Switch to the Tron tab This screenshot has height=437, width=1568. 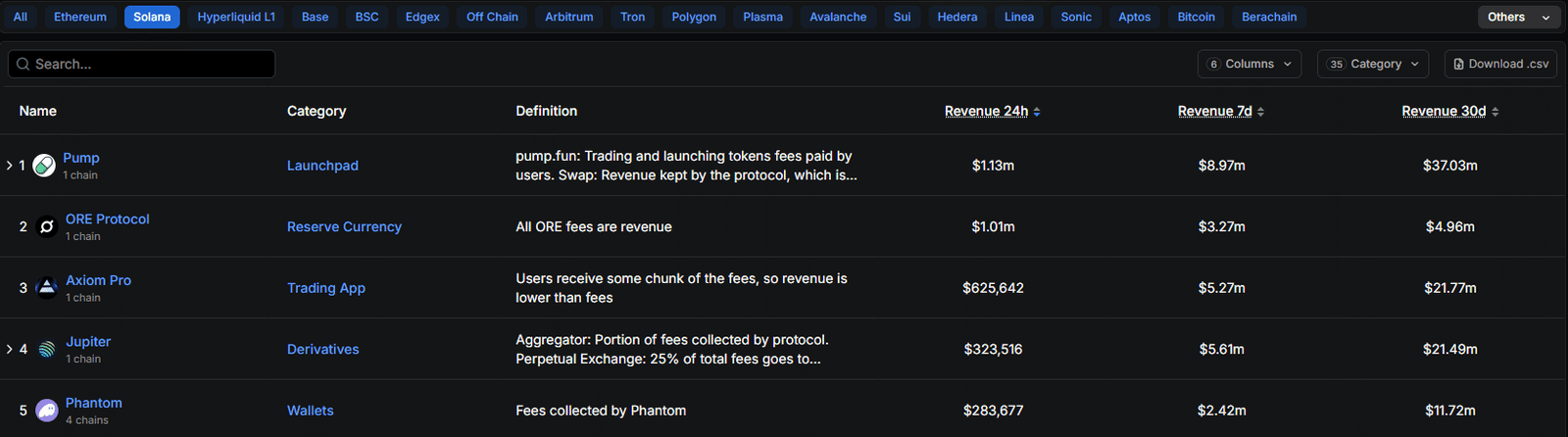(x=633, y=17)
